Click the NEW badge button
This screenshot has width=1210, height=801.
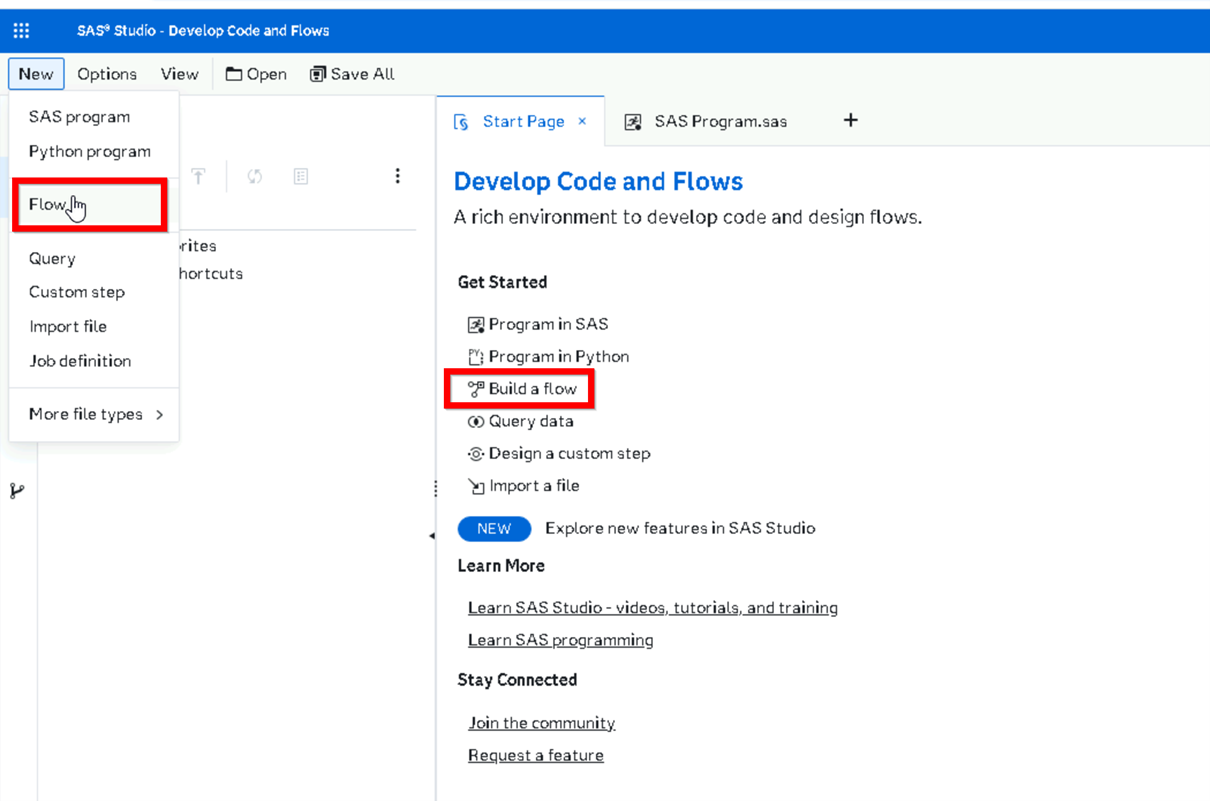[494, 529]
